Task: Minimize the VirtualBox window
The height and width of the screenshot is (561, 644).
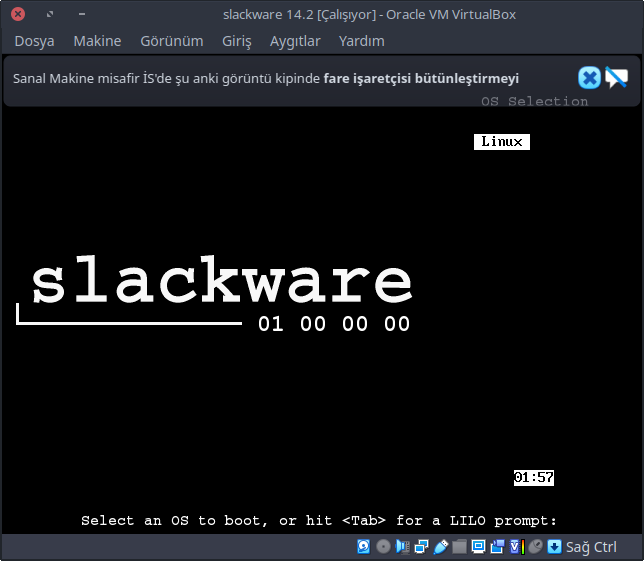Action: coord(82,14)
